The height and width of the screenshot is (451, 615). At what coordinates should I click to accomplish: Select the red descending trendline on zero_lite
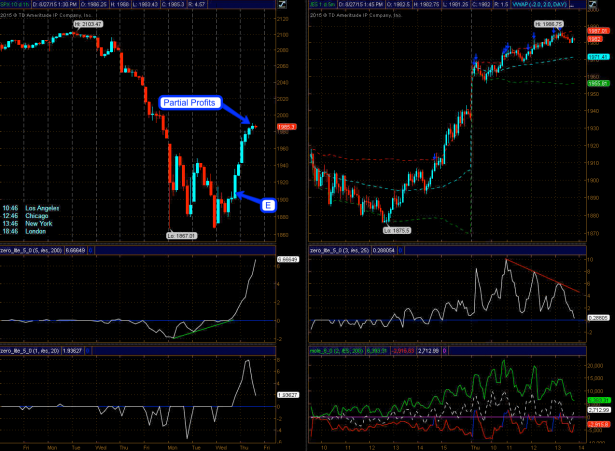click(541, 275)
